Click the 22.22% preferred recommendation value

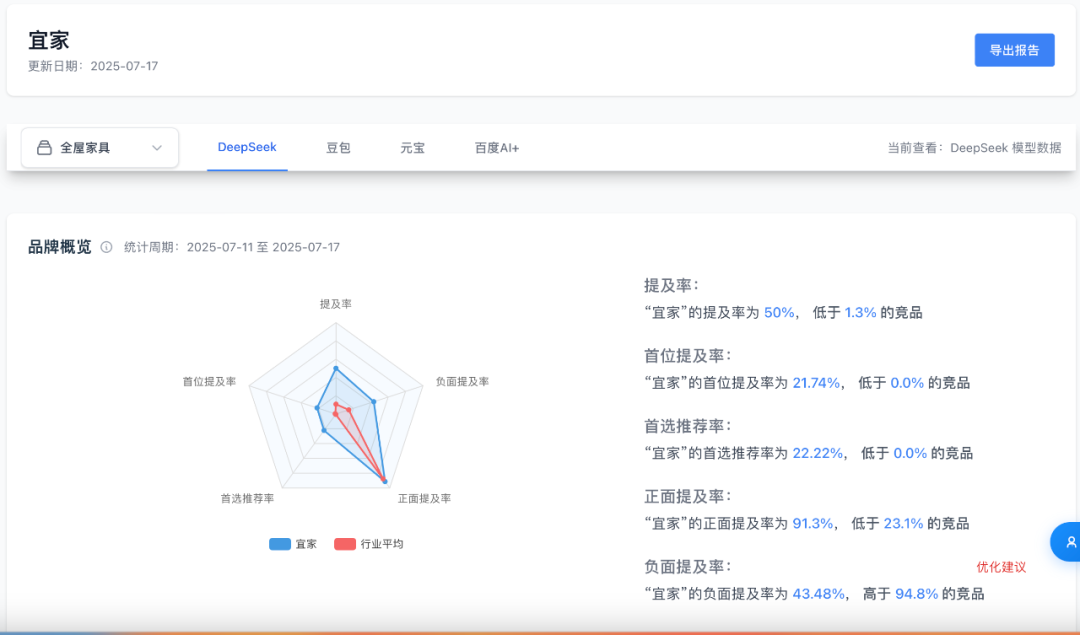point(818,453)
